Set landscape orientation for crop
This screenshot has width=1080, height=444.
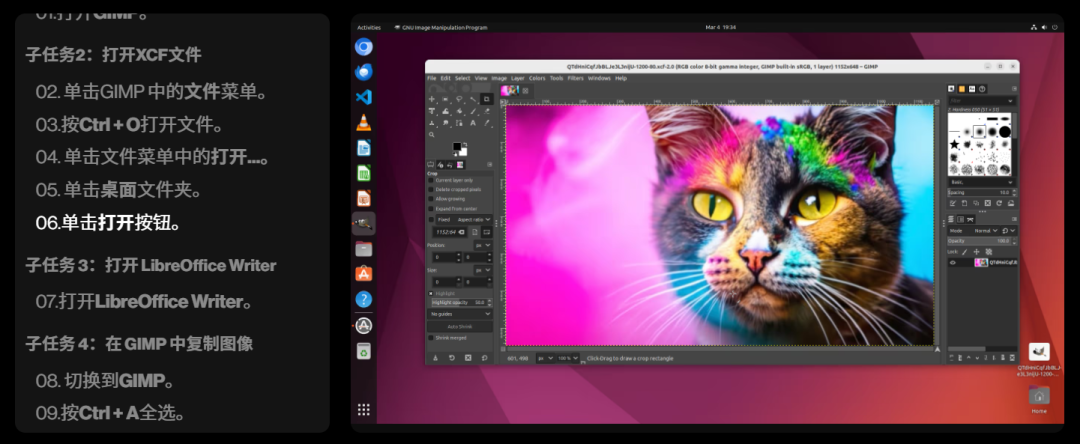click(x=486, y=232)
